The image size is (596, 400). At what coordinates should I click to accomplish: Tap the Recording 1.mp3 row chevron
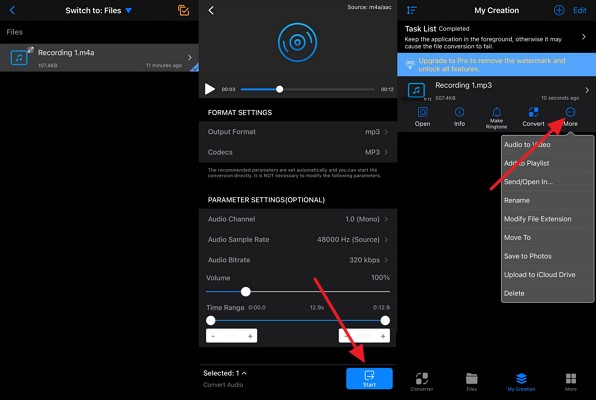(x=587, y=90)
